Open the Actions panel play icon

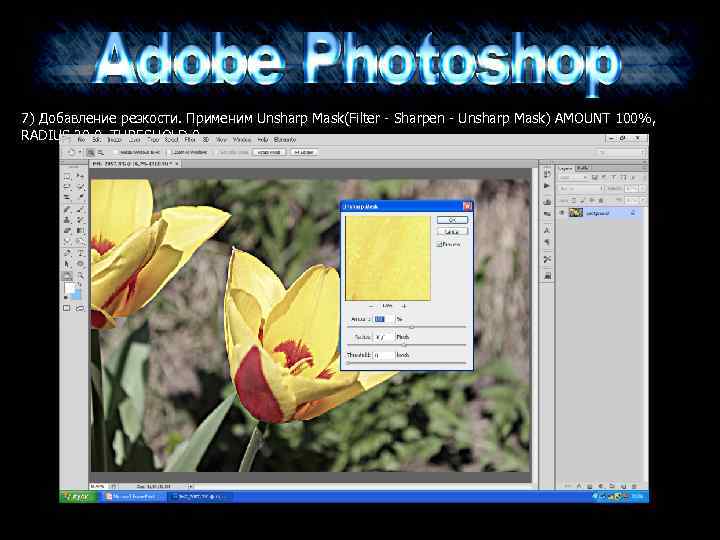(x=547, y=186)
